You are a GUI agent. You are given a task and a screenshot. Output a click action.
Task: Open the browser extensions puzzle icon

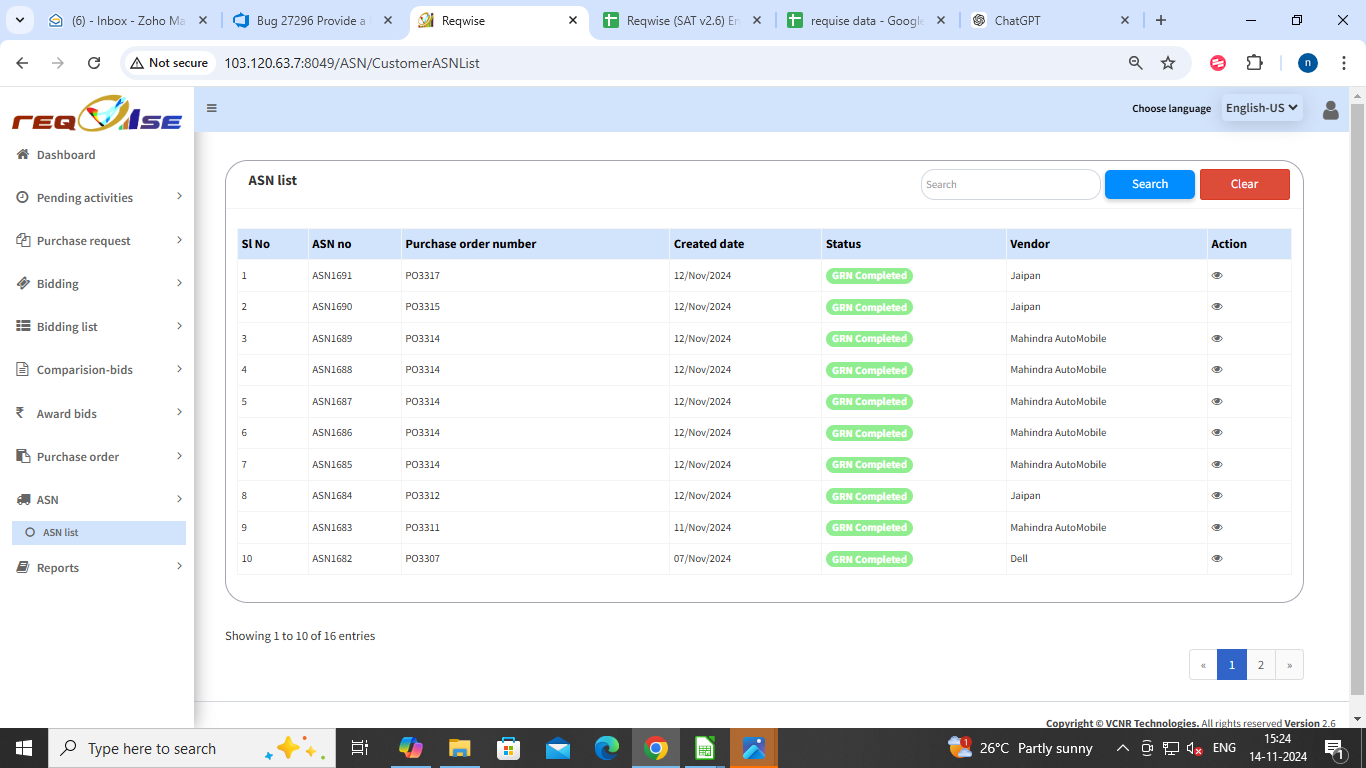(x=1254, y=63)
